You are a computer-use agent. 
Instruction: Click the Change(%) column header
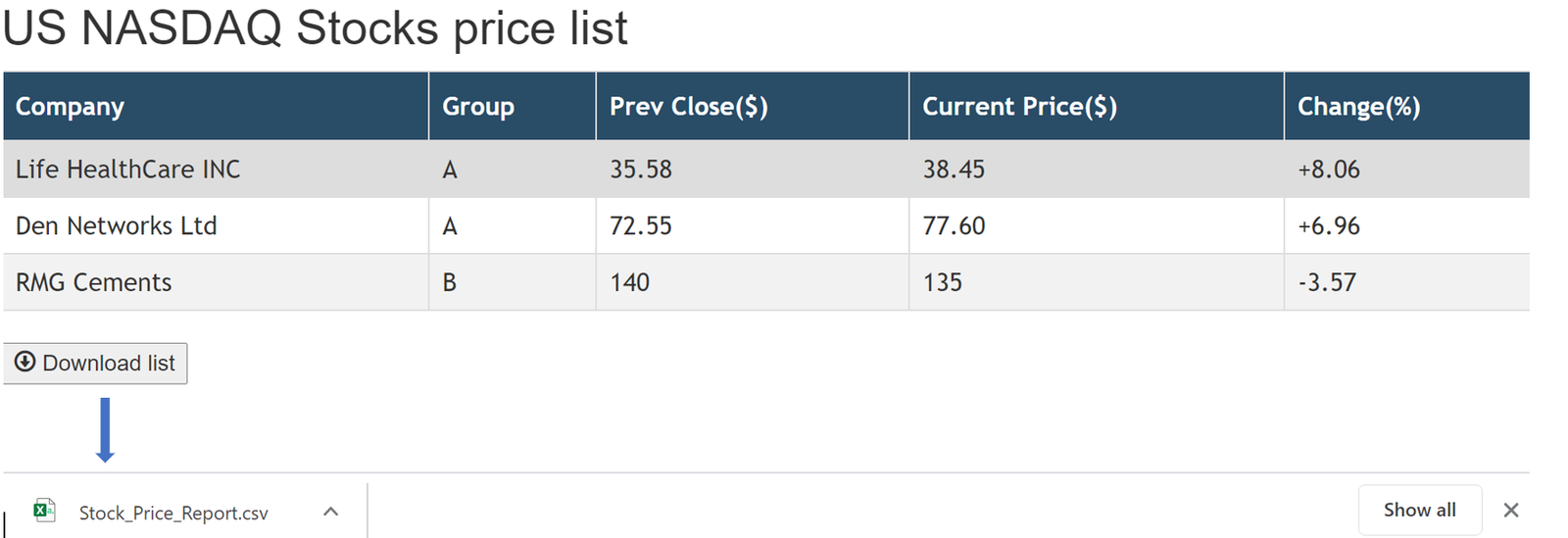[1358, 107]
